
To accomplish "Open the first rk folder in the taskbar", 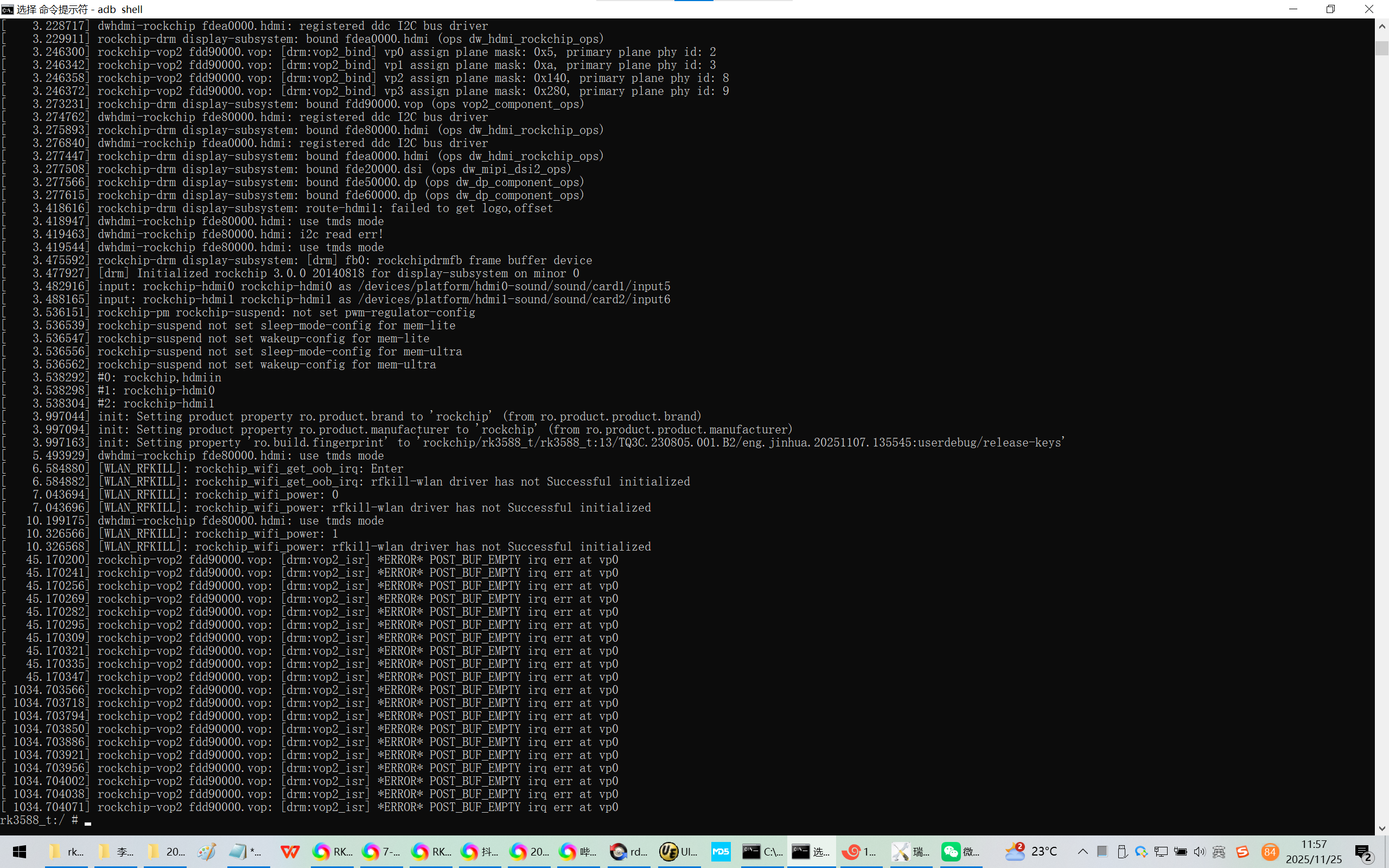I will tap(66, 852).
